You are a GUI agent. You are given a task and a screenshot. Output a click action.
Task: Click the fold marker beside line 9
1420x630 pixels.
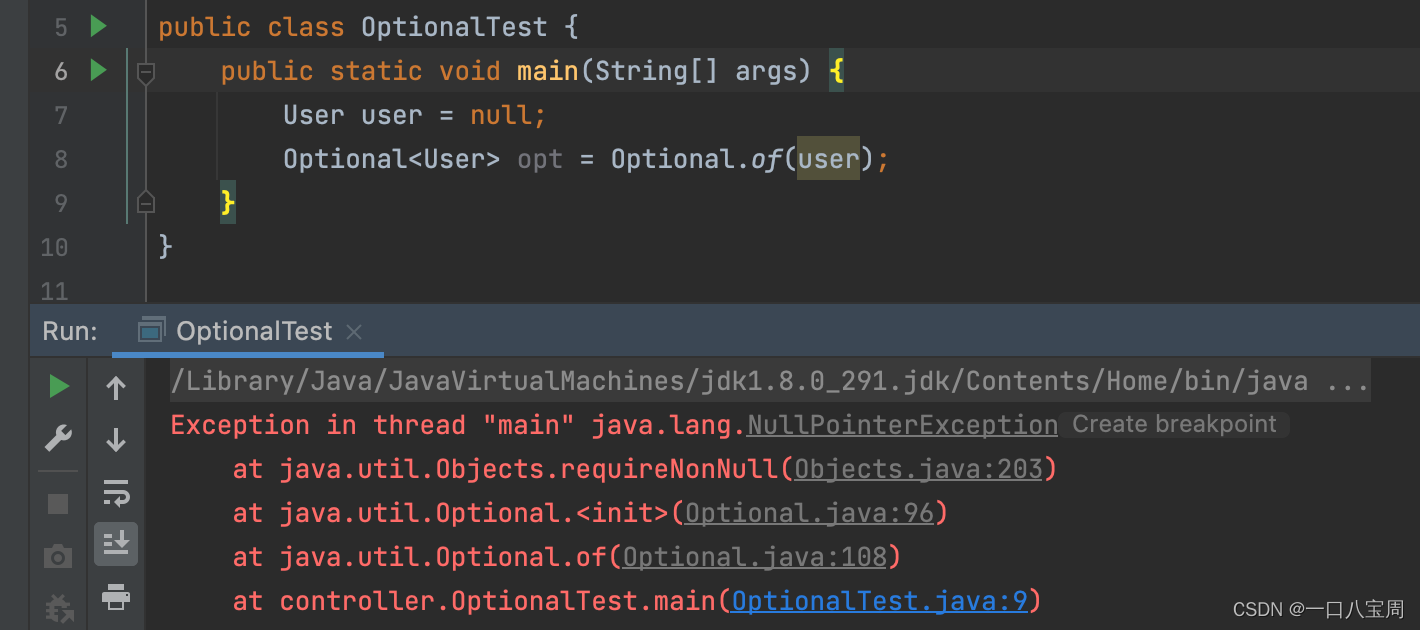tap(146, 201)
